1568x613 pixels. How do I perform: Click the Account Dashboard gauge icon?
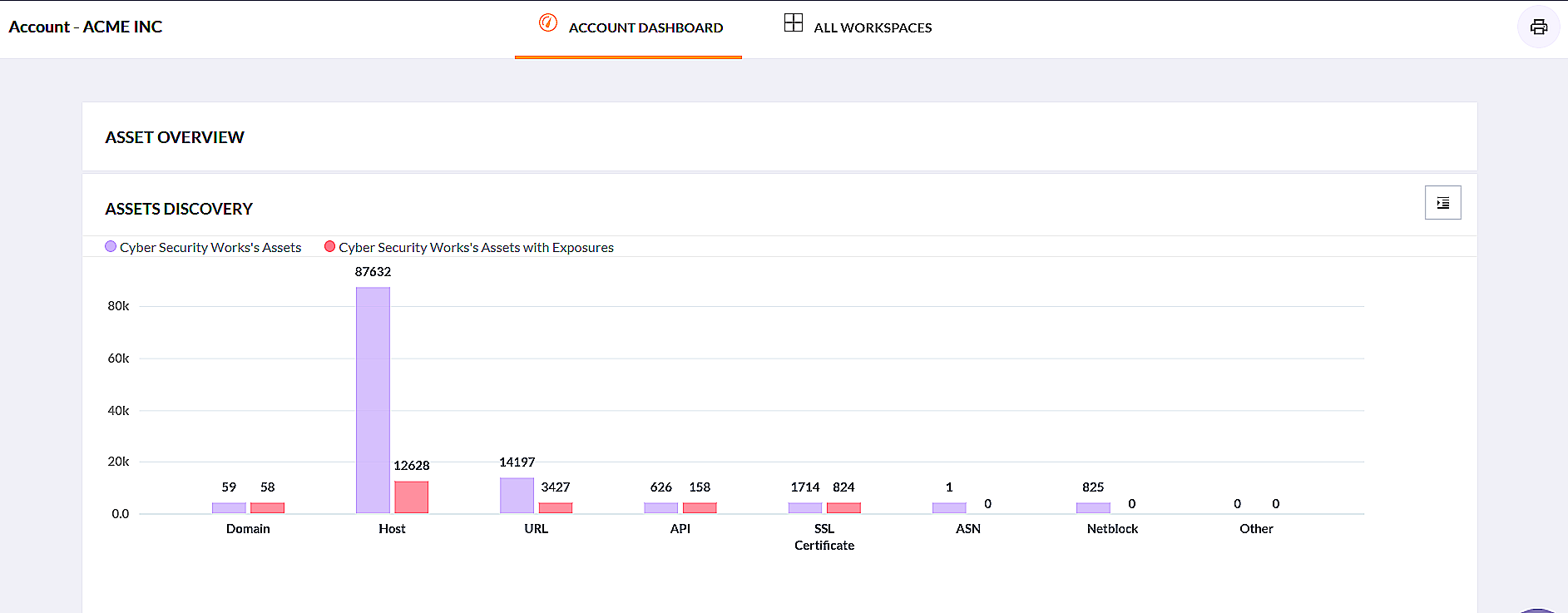click(547, 22)
